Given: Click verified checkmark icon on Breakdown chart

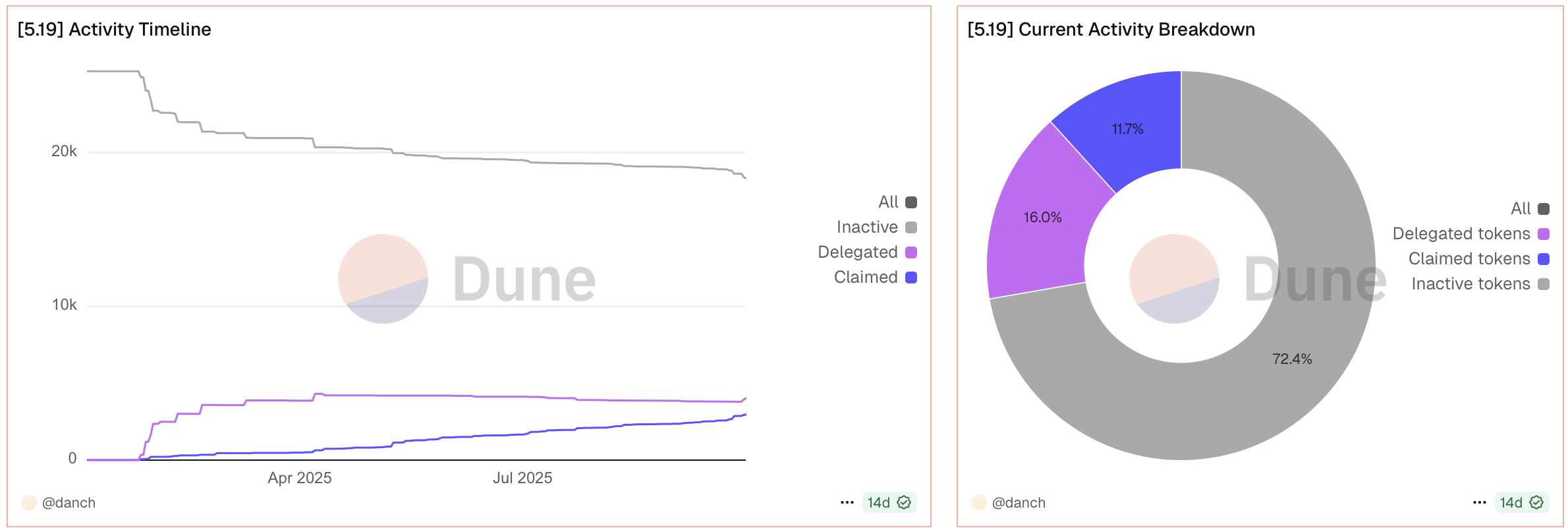Looking at the screenshot, I should (x=1537, y=502).
